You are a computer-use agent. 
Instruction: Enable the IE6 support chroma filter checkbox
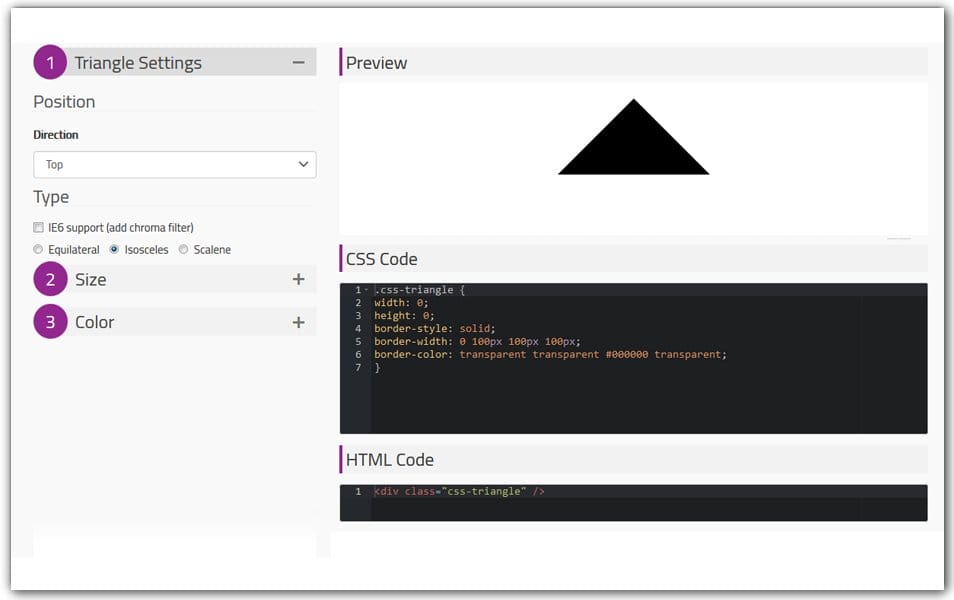click(41, 227)
